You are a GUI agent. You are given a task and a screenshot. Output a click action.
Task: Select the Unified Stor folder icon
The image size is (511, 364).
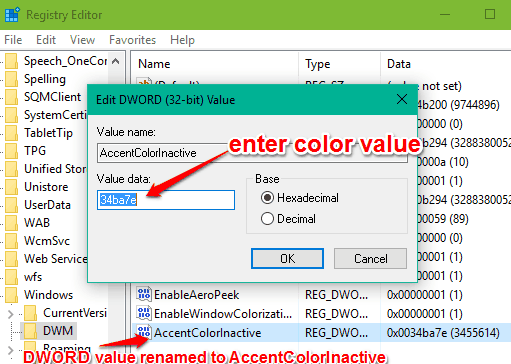pos(12,169)
